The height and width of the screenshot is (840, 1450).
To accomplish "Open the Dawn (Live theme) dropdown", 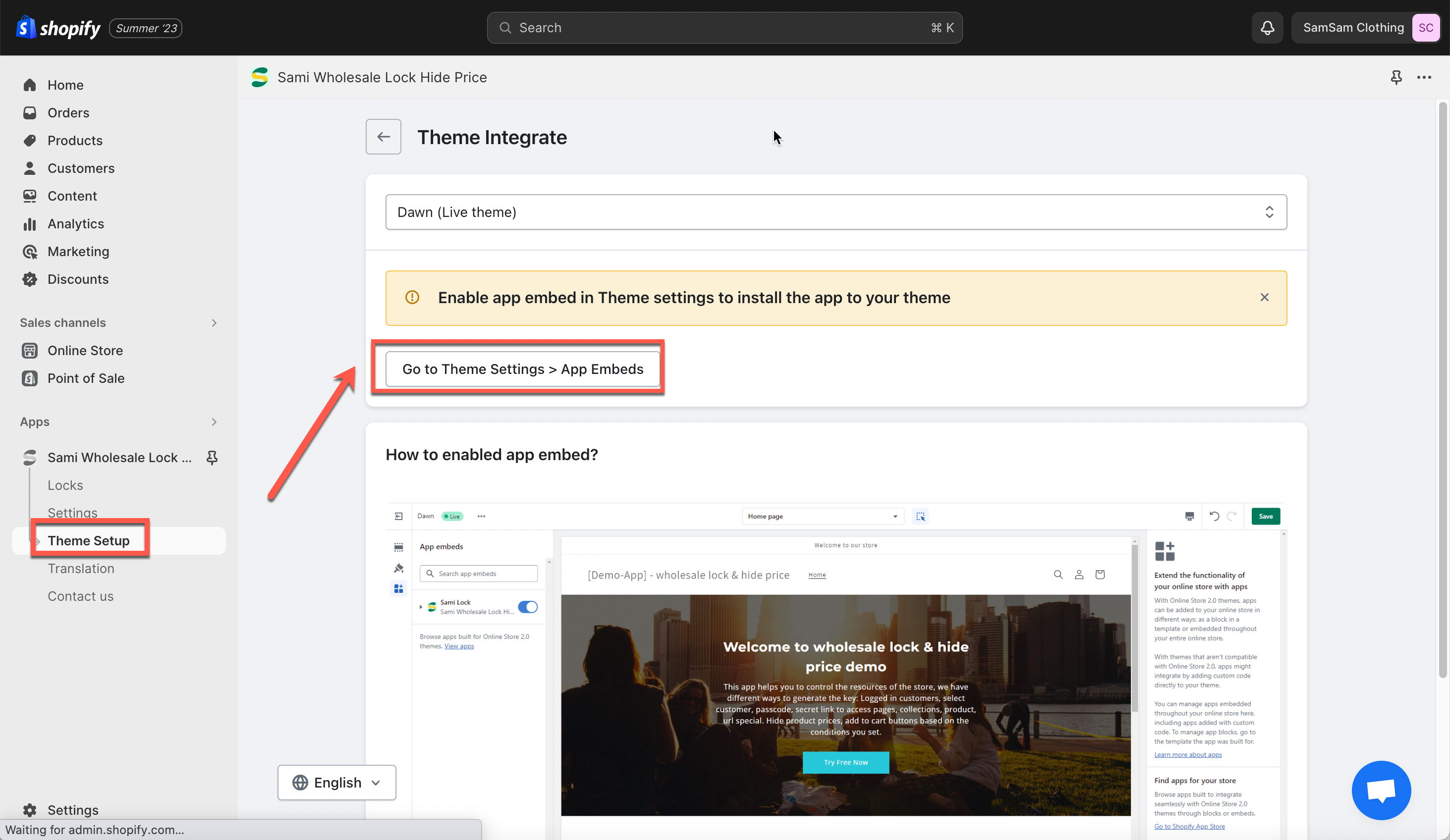I will tap(836, 212).
